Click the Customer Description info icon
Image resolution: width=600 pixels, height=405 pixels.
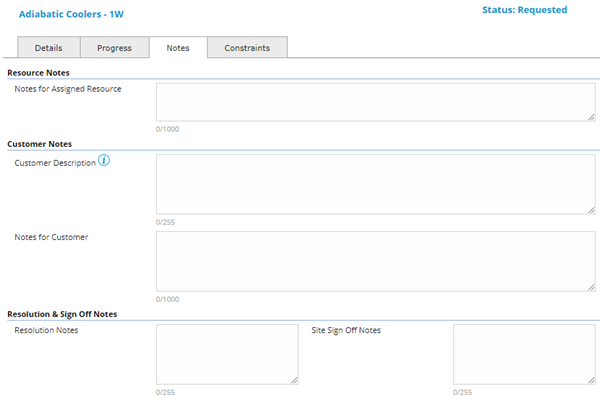click(104, 161)
